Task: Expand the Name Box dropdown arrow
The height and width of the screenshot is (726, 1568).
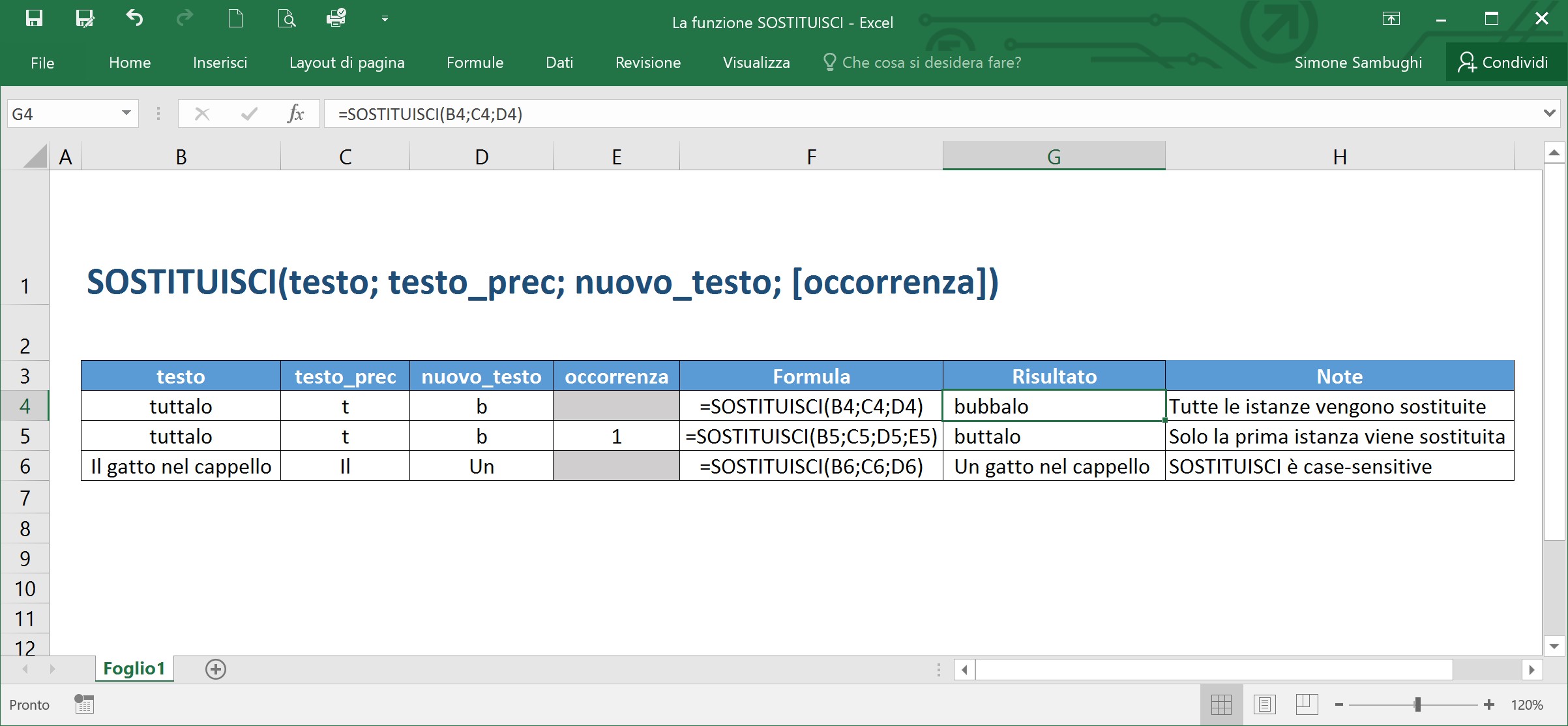Action: point(126,113)
